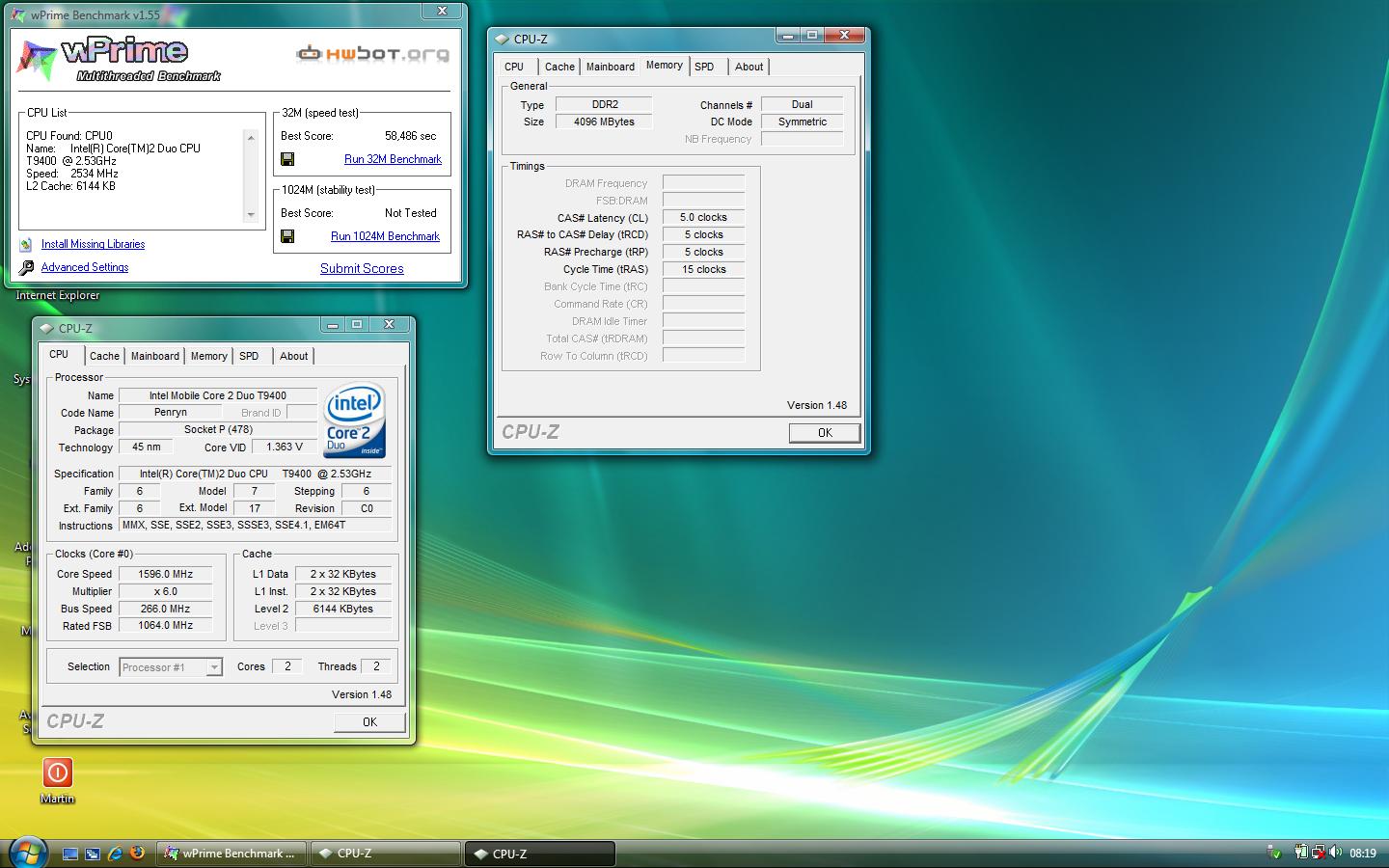Click the Rated FSB 1064.0 MHz value
This screenshot has height=868, width=1389.
coord(166,626)
